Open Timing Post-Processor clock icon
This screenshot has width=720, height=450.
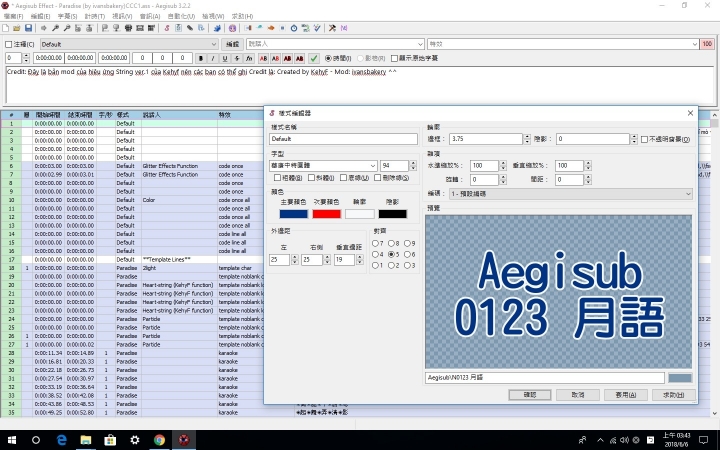(x=294, y=28)
